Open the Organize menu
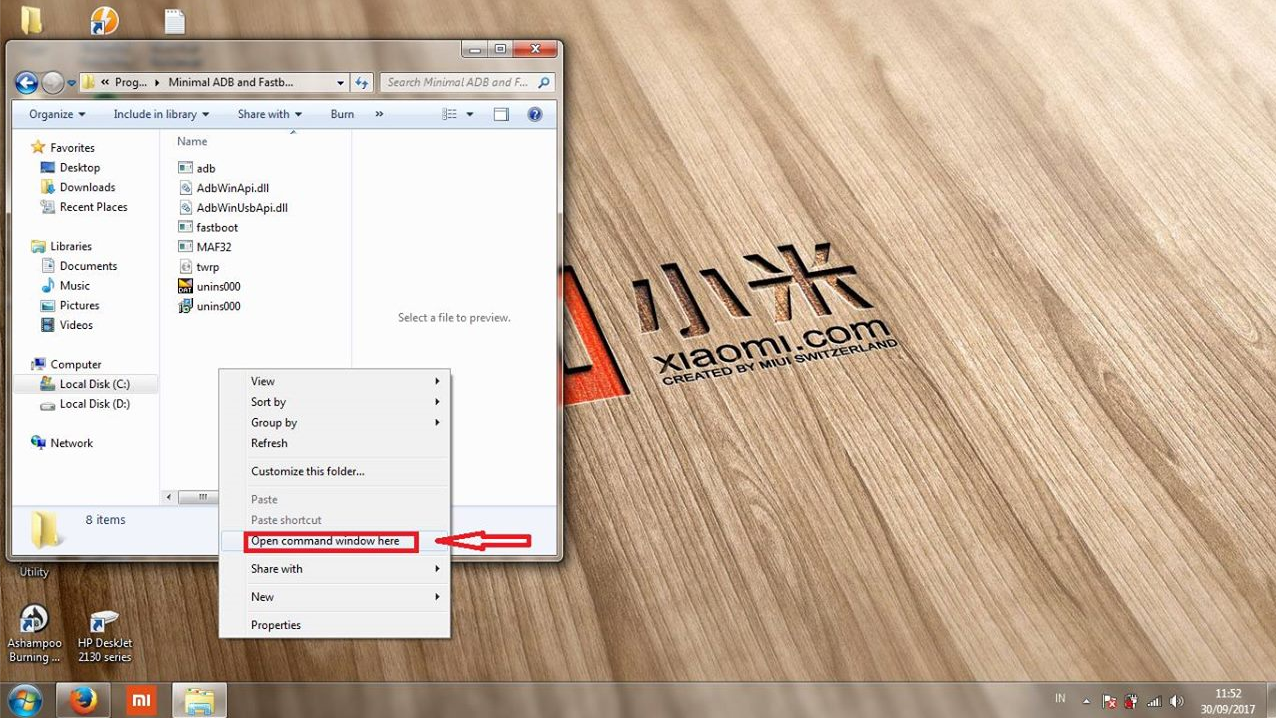The image size is (1276, 718). pyautogui.click(x=57, y=114)
